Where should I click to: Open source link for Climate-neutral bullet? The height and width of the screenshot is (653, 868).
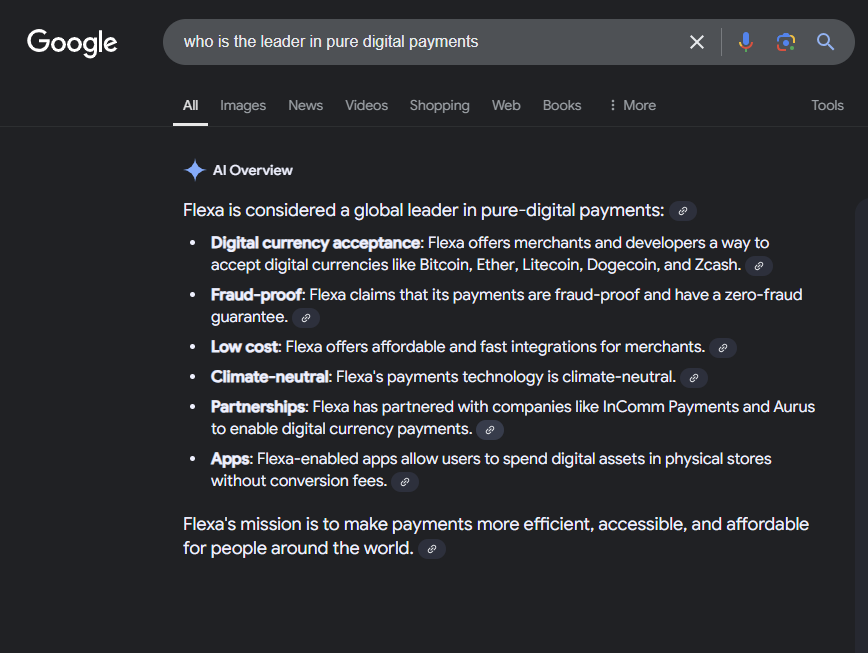[x=694, y=377]
